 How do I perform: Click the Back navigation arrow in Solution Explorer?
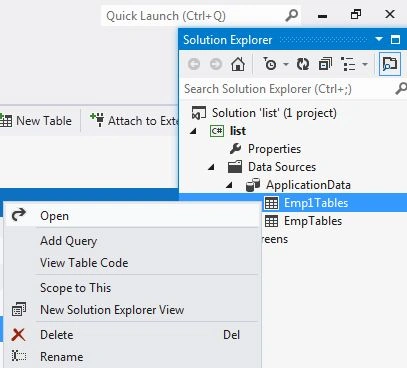(194, 64)
